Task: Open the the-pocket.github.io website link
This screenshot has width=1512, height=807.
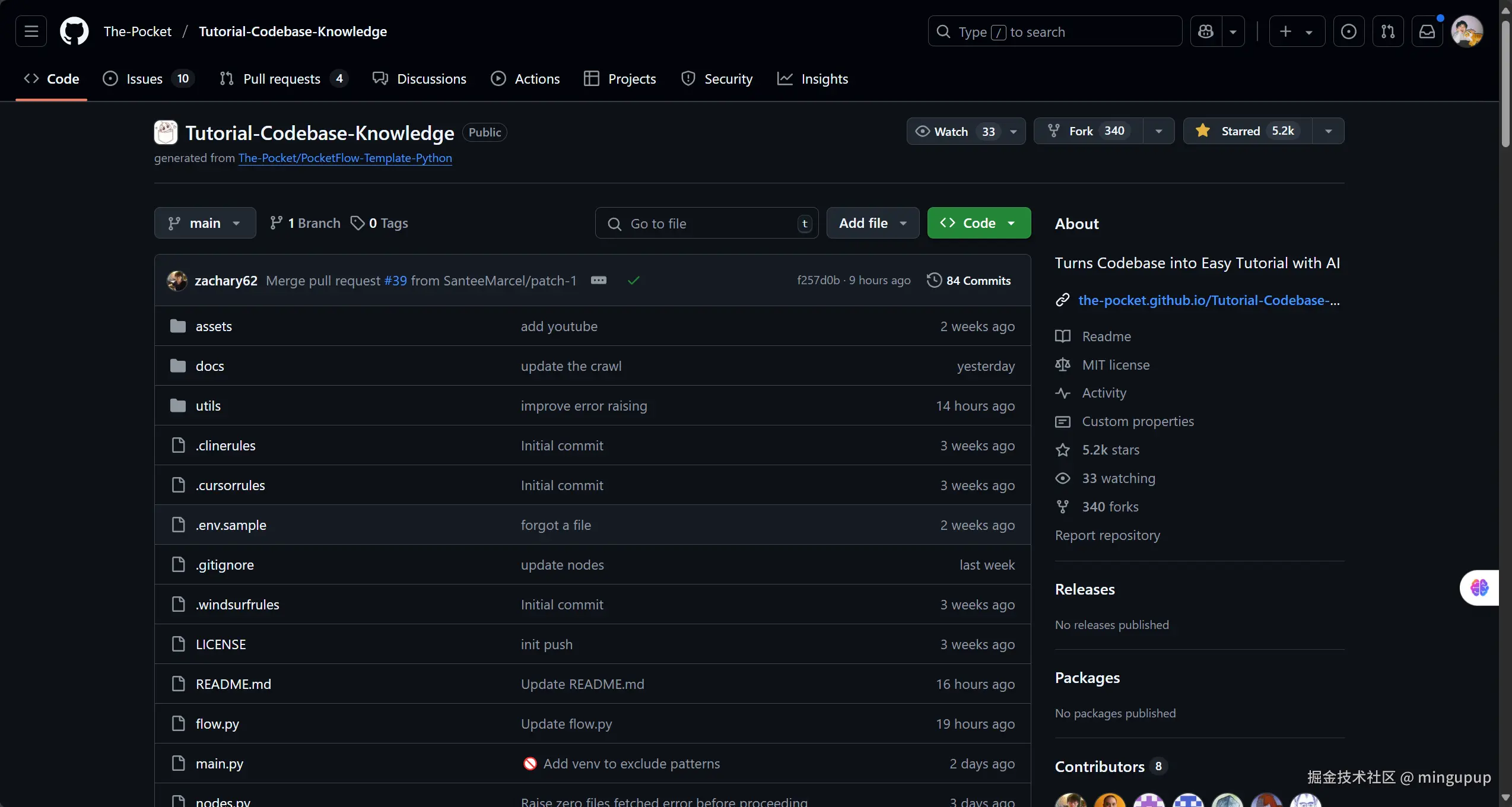Action: [1209, 300]
